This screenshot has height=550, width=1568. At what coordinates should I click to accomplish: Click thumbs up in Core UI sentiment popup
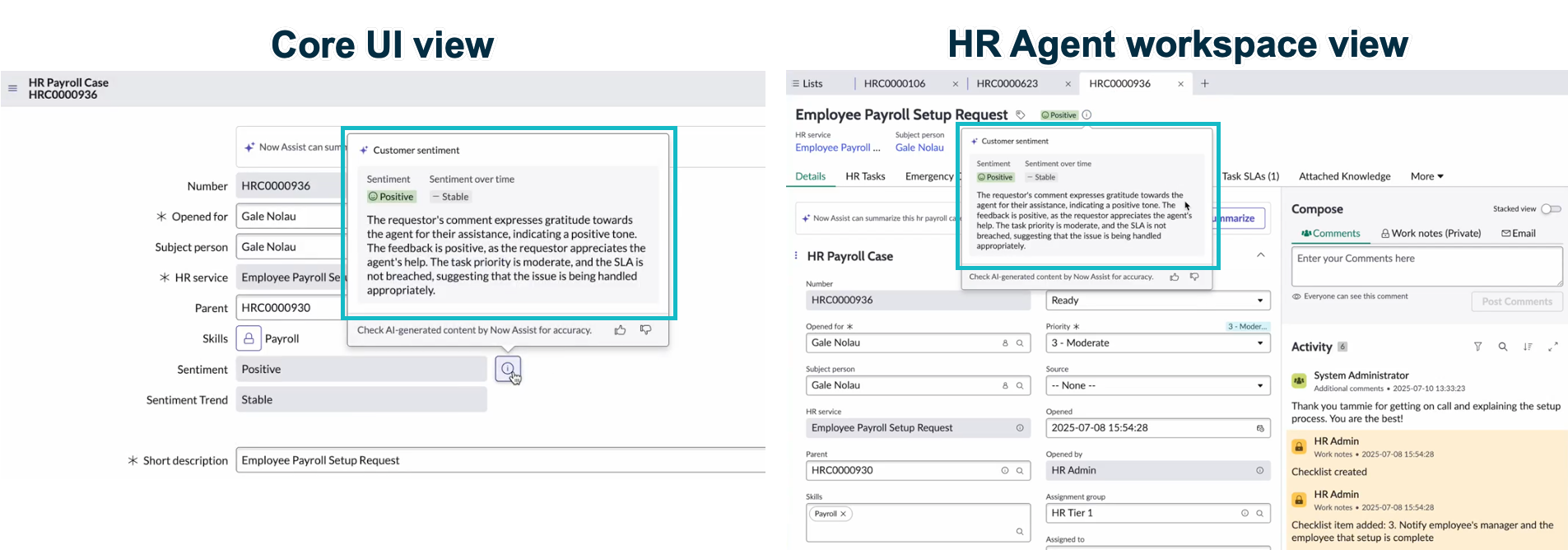point(620,330)
